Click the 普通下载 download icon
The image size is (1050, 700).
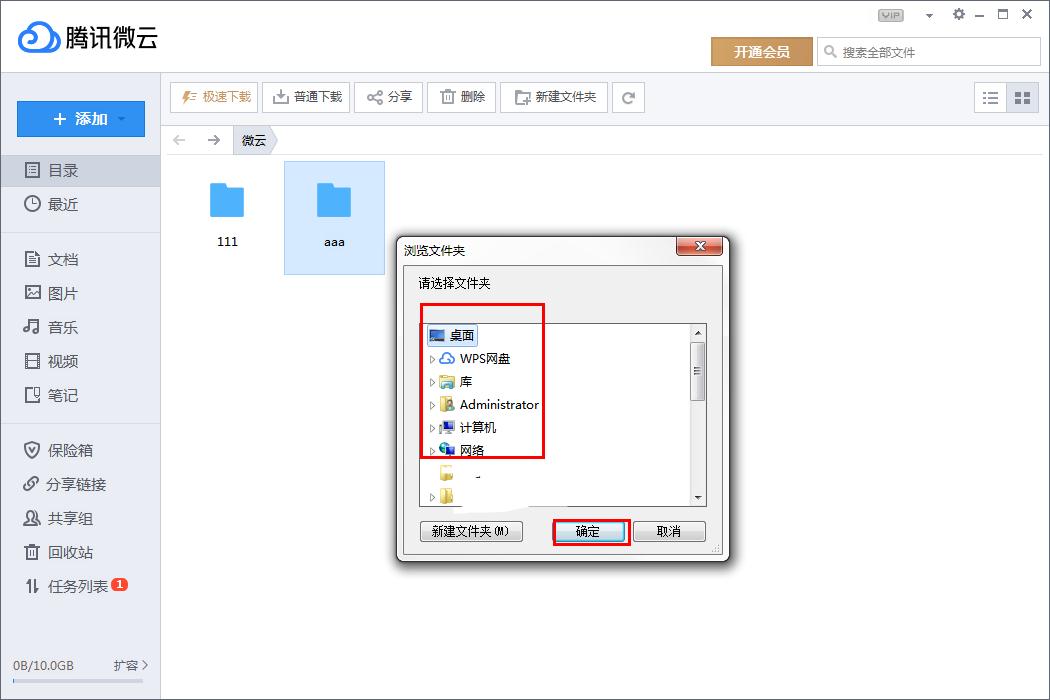click(x=283, y=96)
